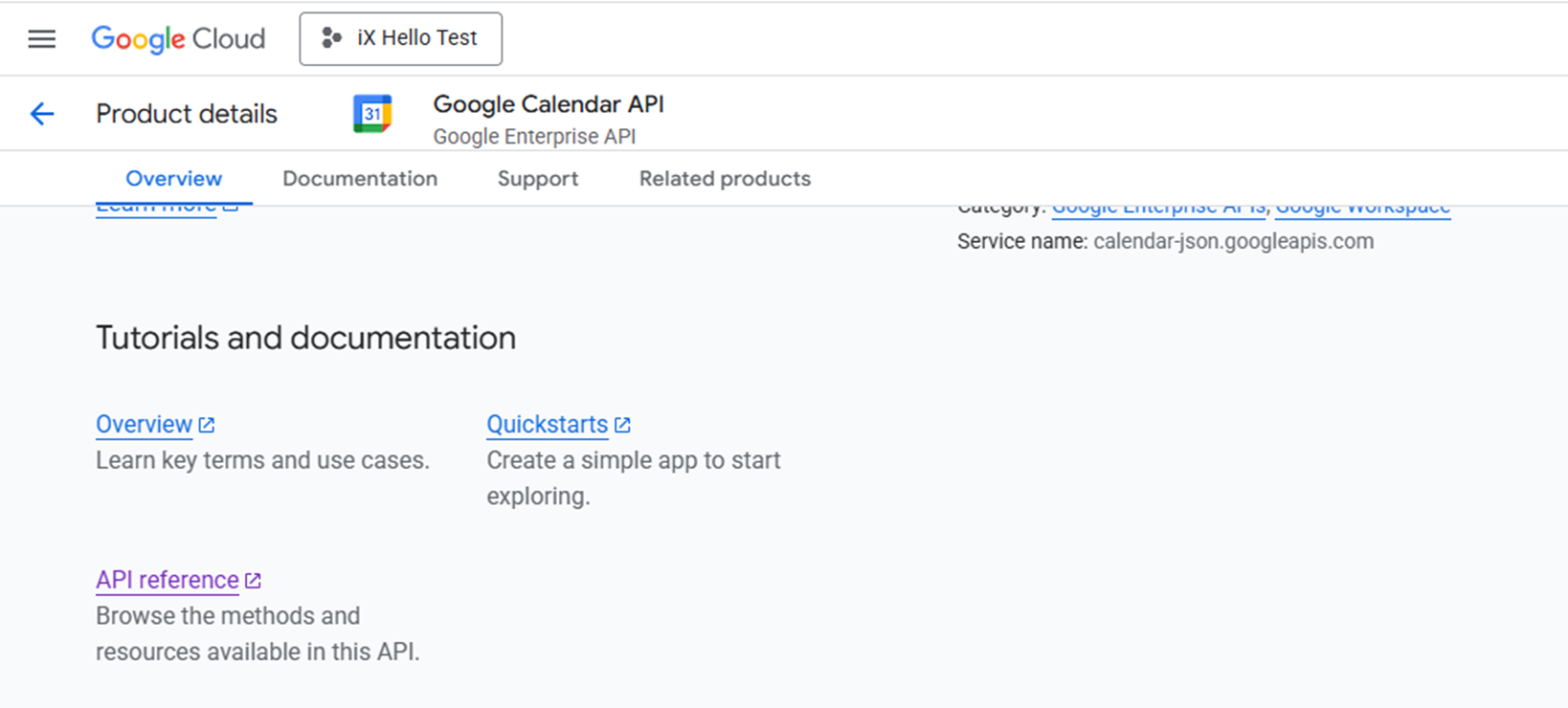Screen dimensions: 1568x708
Task: Click the Google Calendar product icon
Action: (x=372, y=114)
